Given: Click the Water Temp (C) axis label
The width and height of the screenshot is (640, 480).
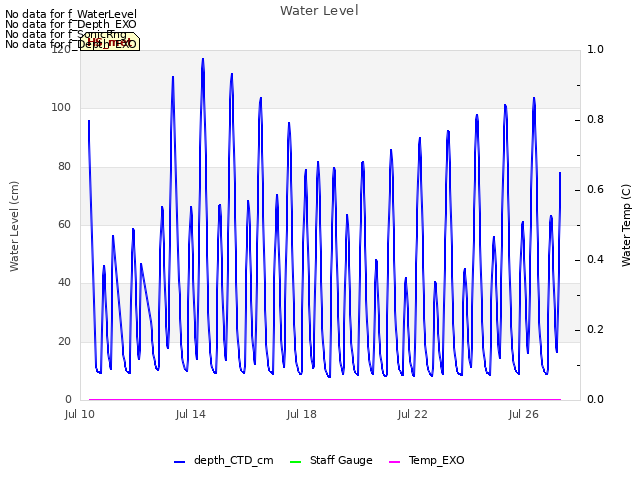Looking at the screenshot, I should tap(626, 225).
